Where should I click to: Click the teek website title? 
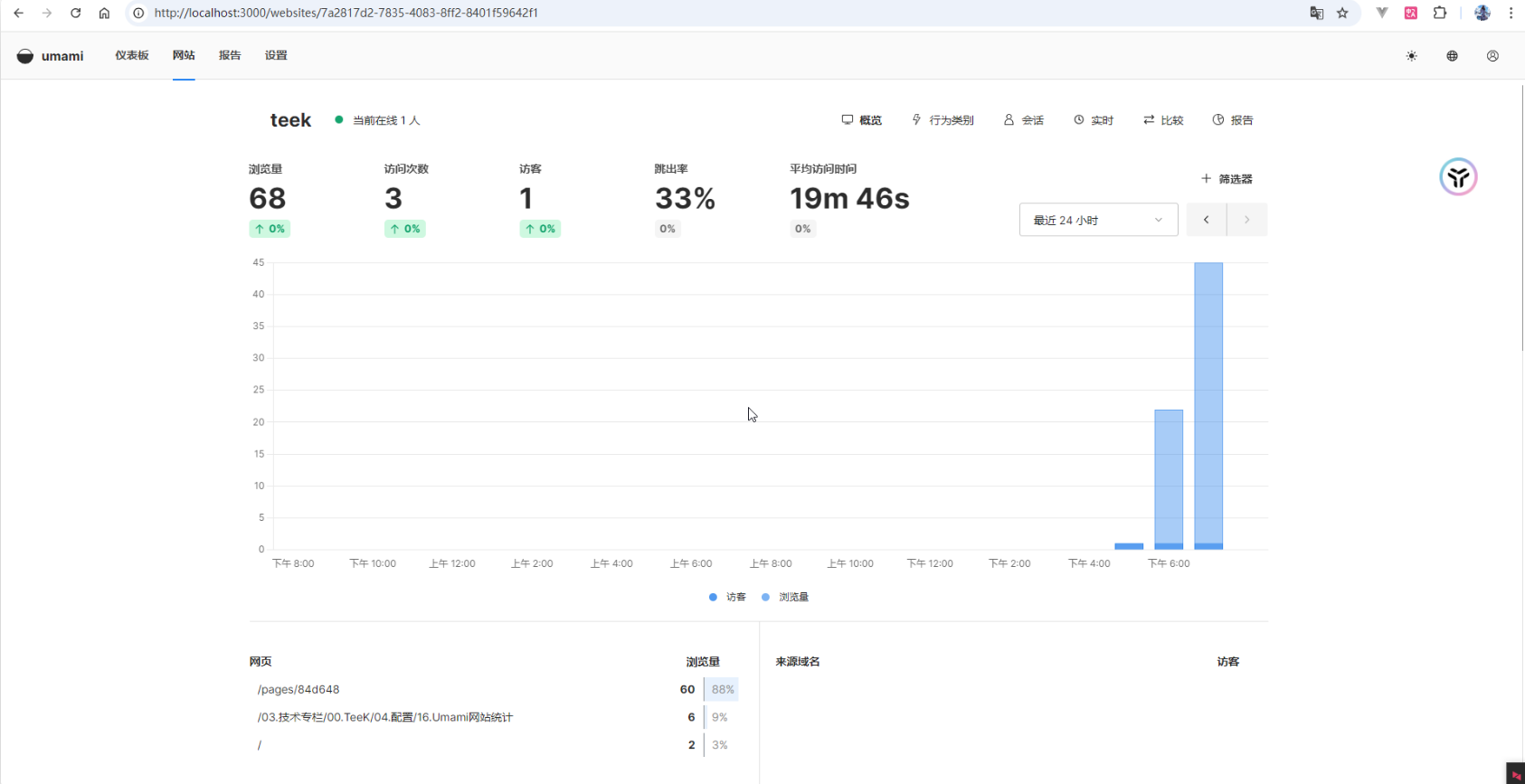coord(290,120)
